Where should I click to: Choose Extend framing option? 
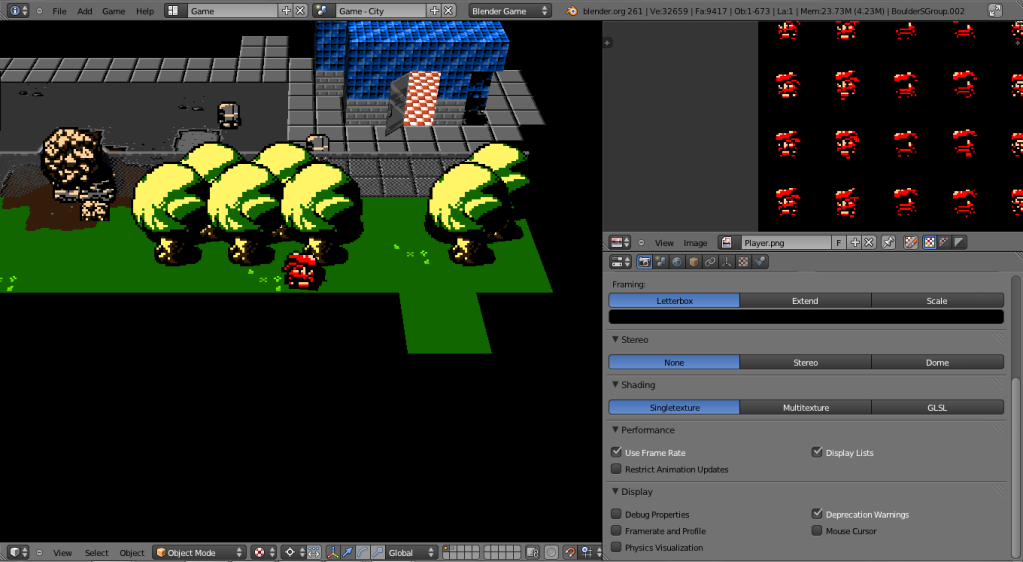[805, 300]
